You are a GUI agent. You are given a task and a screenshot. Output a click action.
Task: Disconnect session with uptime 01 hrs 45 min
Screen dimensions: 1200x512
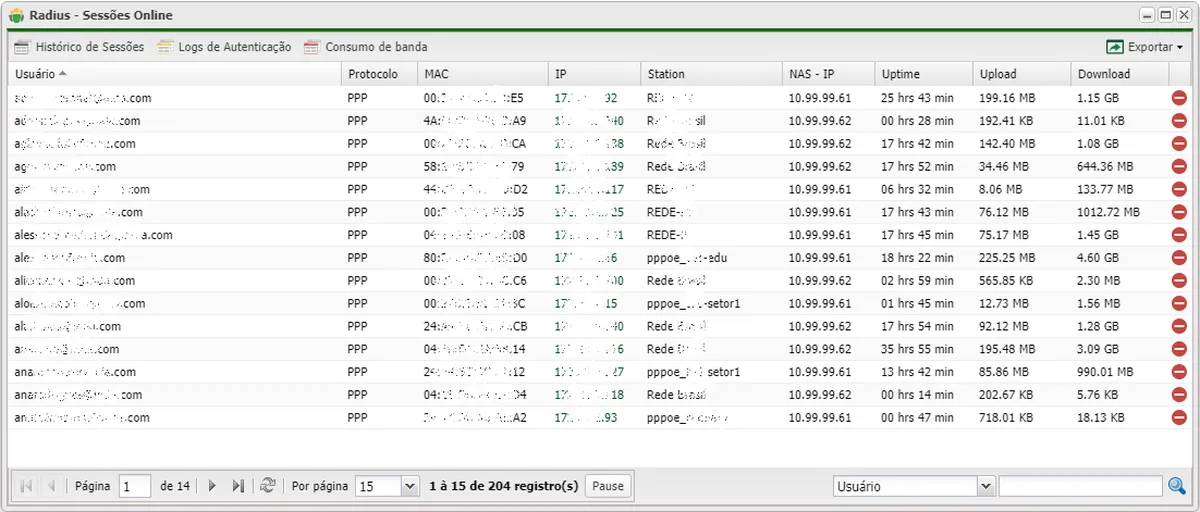point(1180,304)
